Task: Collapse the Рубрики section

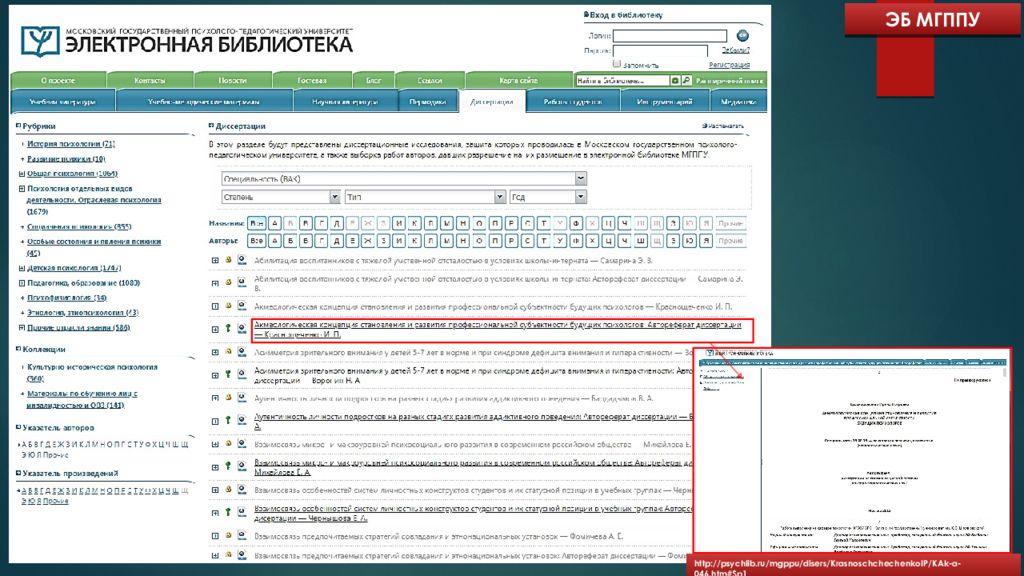Action: 18,125
